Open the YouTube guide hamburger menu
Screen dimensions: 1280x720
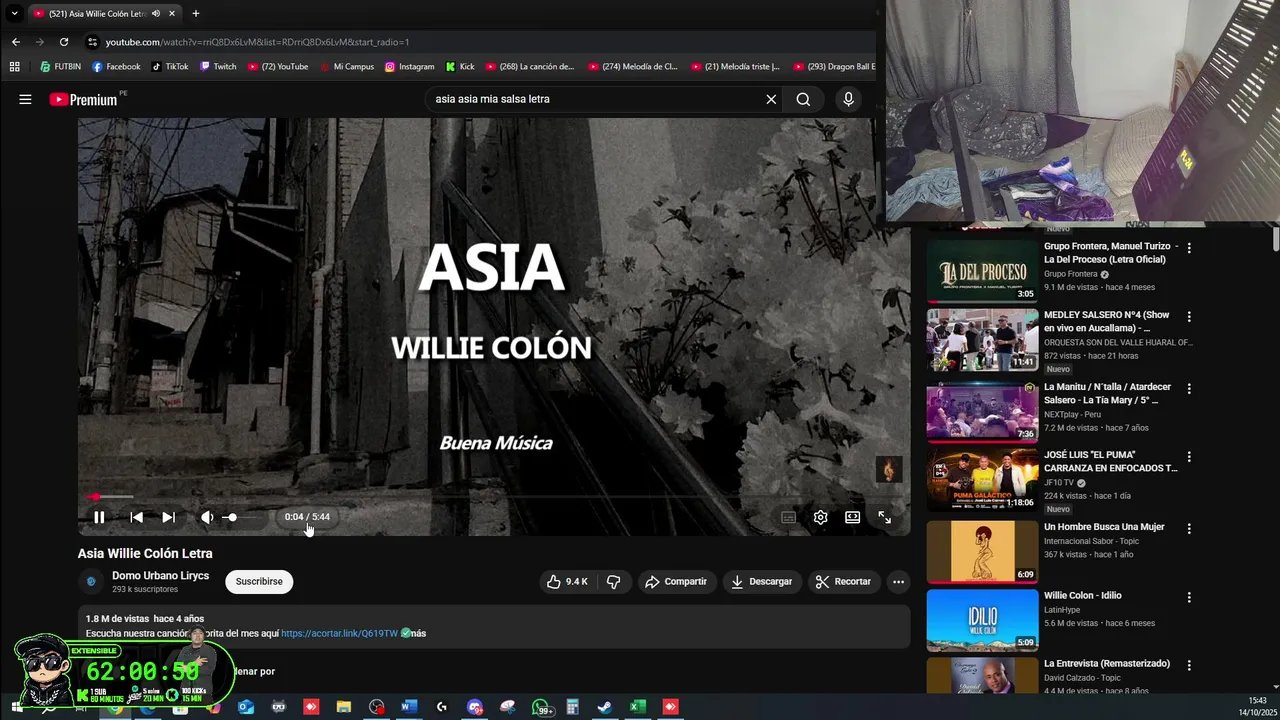25,99
